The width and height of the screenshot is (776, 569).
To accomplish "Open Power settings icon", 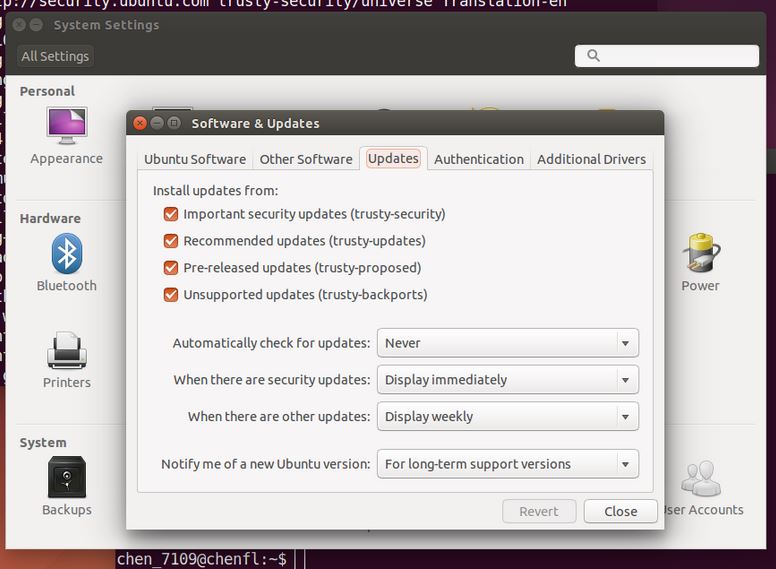I will tap(700, 253).
